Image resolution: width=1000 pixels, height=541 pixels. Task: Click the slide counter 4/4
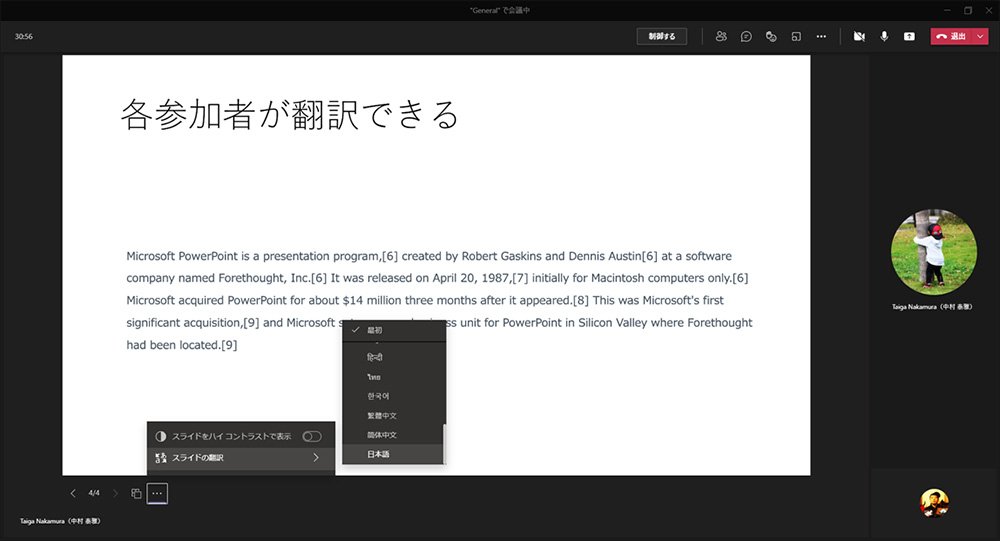coord(94,493)
